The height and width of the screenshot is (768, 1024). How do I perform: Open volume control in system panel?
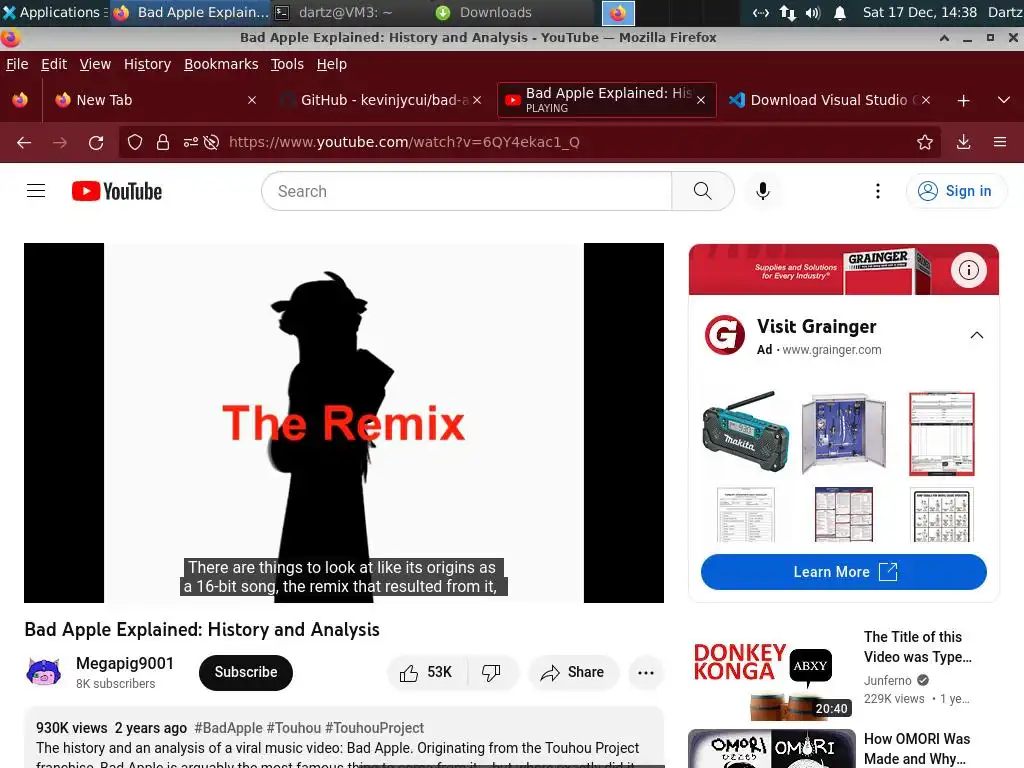813,12
